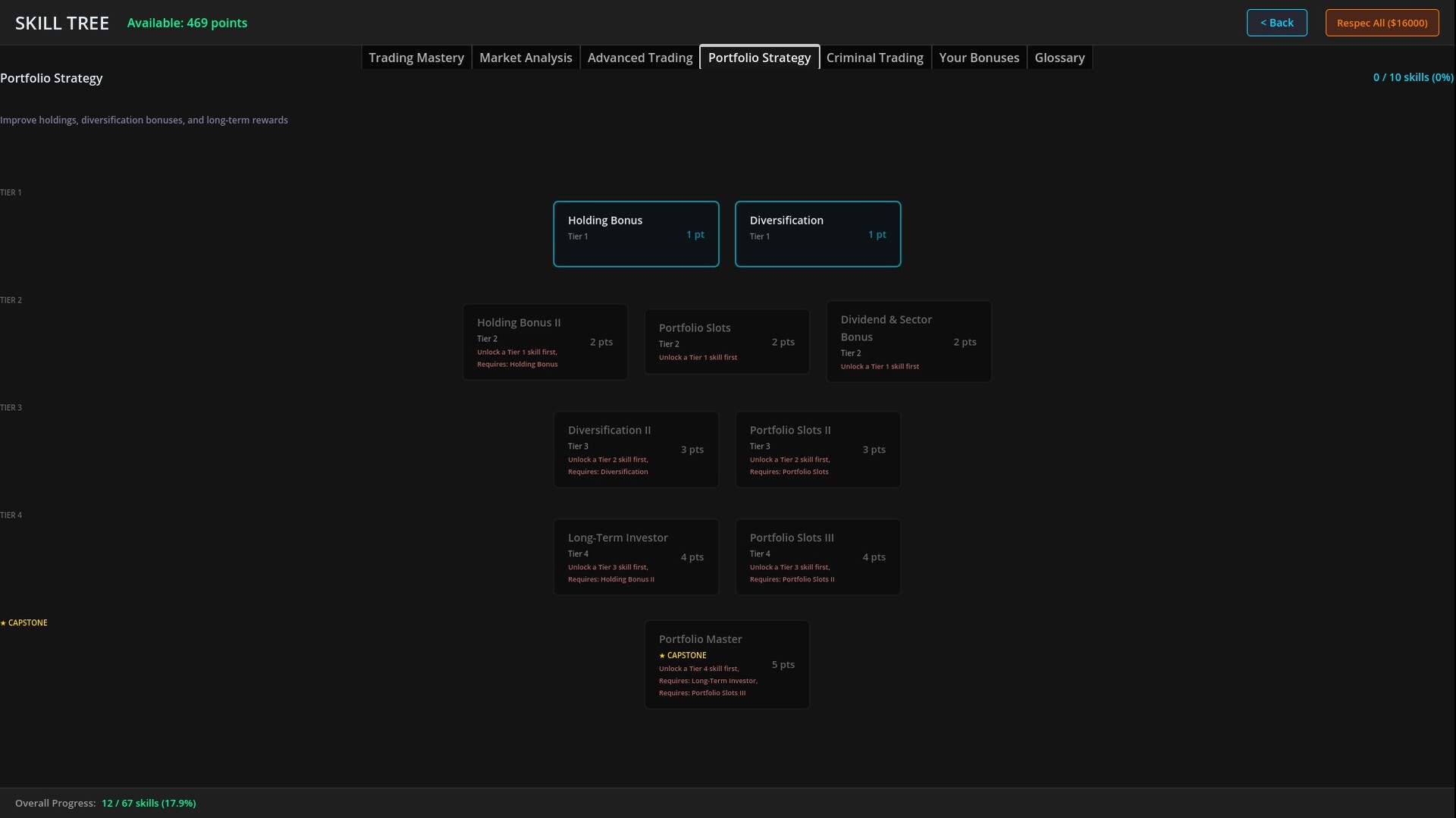
Task: Click the Back button
Action: pyautogui.click(x=1276, y=22)
